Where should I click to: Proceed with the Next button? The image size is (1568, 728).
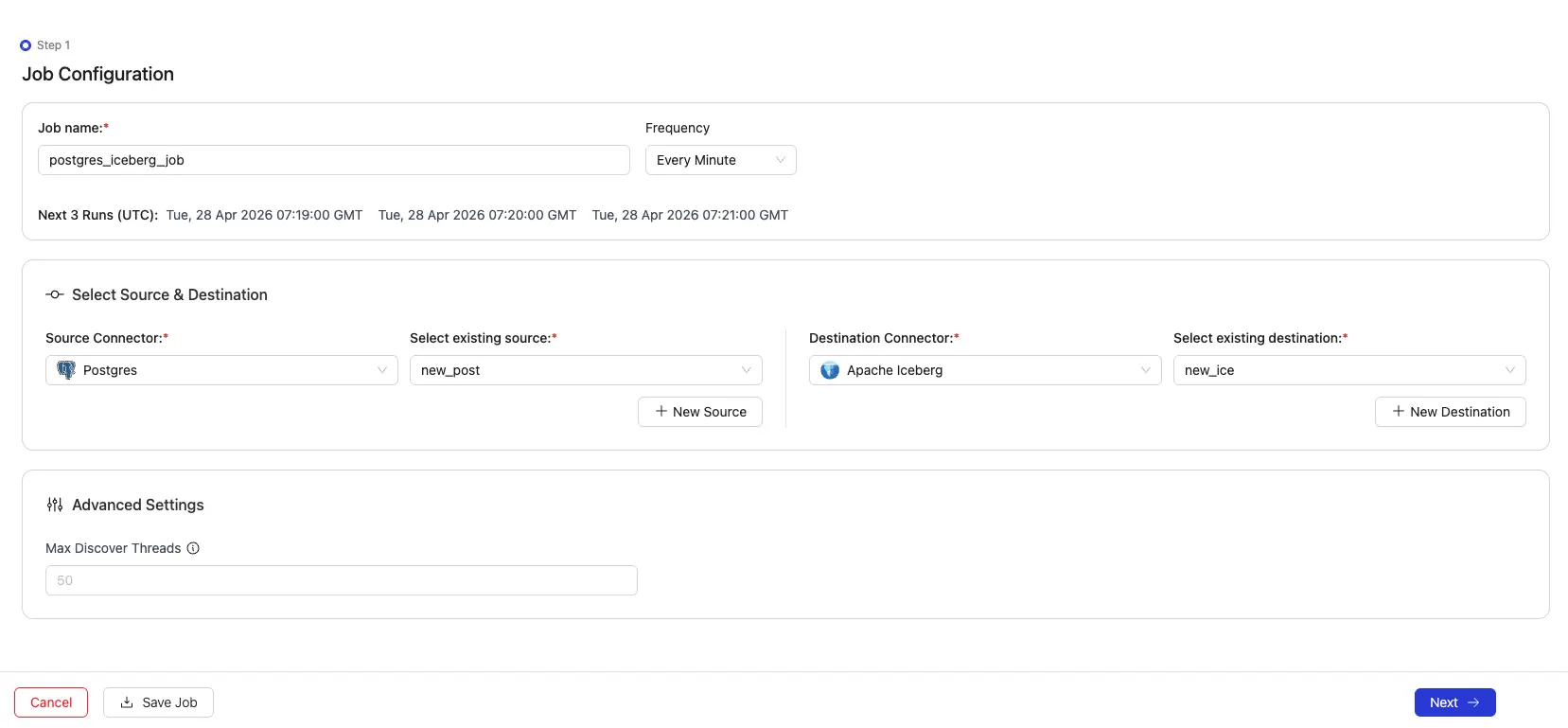click(1455, 702)
